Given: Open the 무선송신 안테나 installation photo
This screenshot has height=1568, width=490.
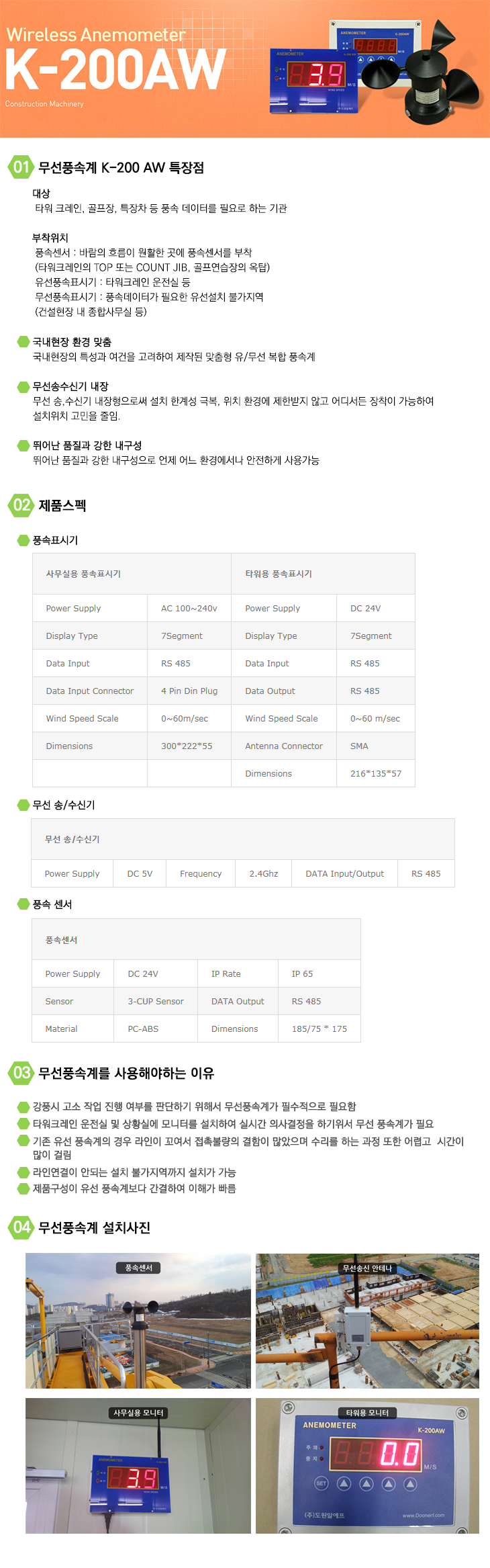Looking at the screenshot, I should coord(367,1320).
